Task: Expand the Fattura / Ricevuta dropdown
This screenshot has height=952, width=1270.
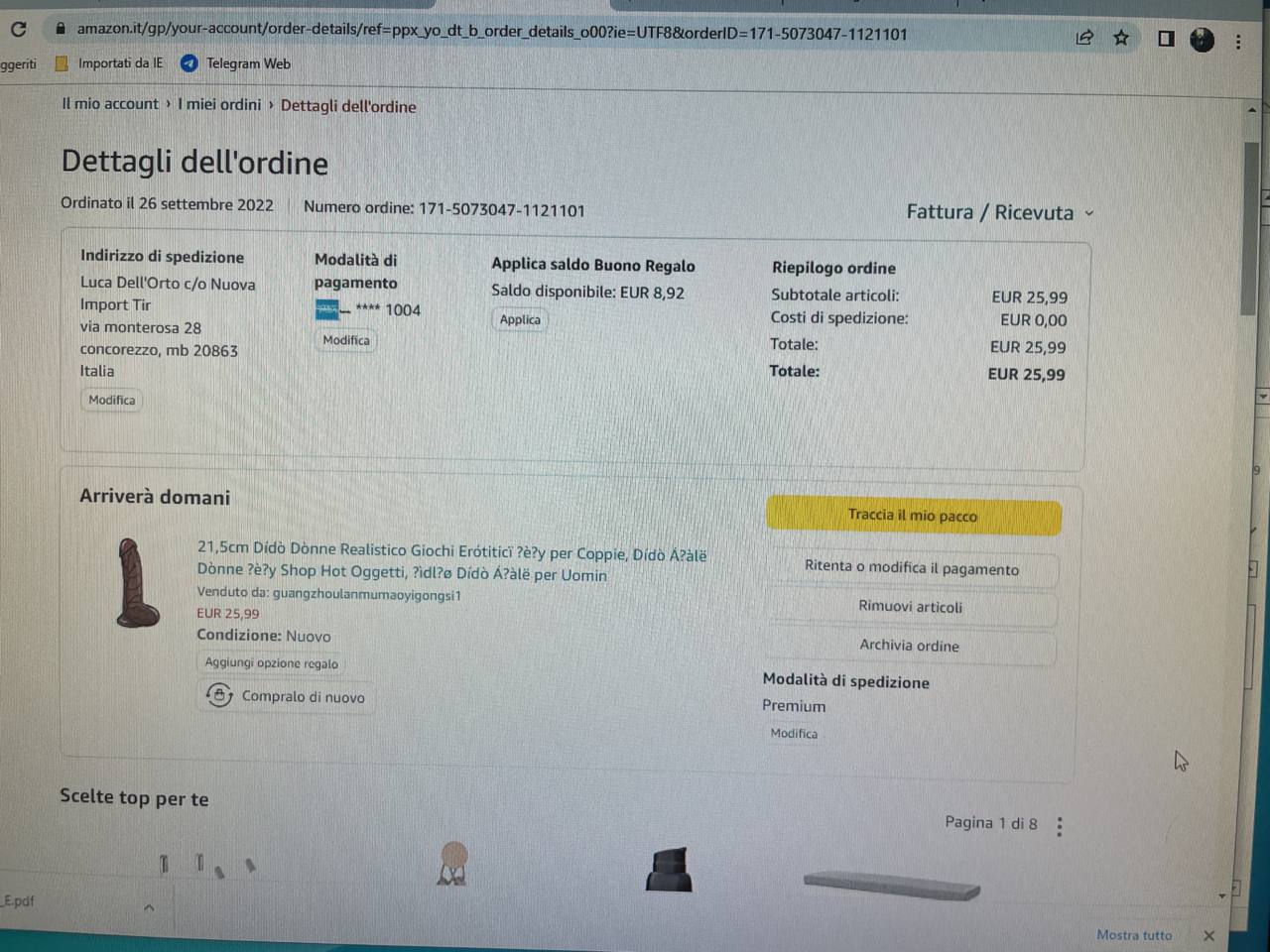Action: pos(1000,212)
